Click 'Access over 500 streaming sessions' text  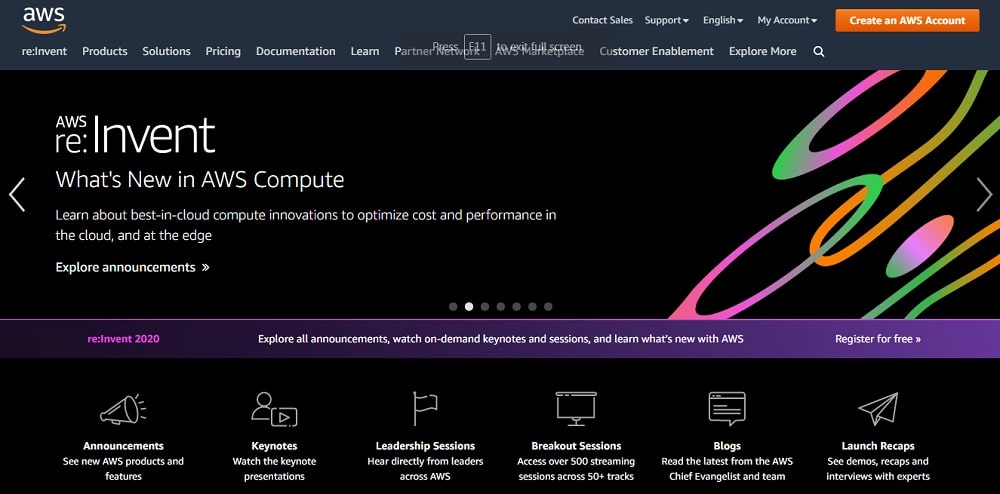pyautogui.click(x=576, y=469)
